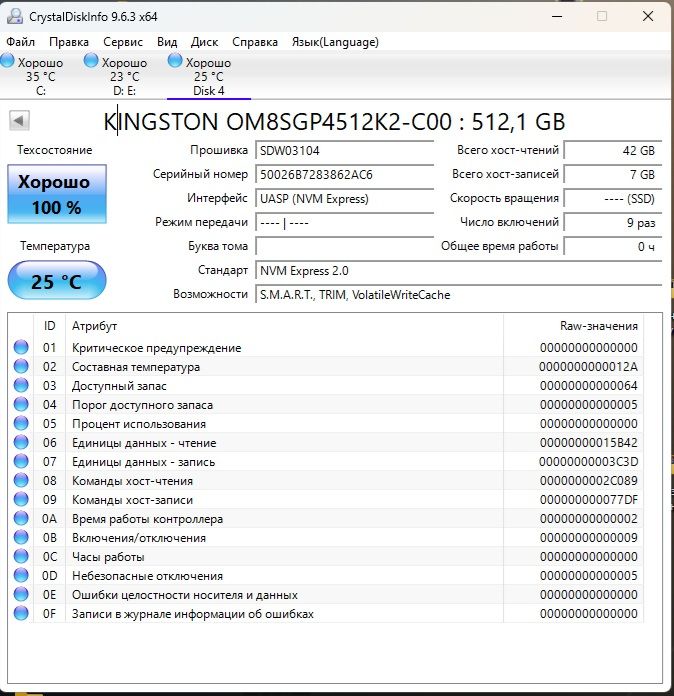The image size is (674, 696).
Task: Click the Режим передачи field
Action: (345, 222)
